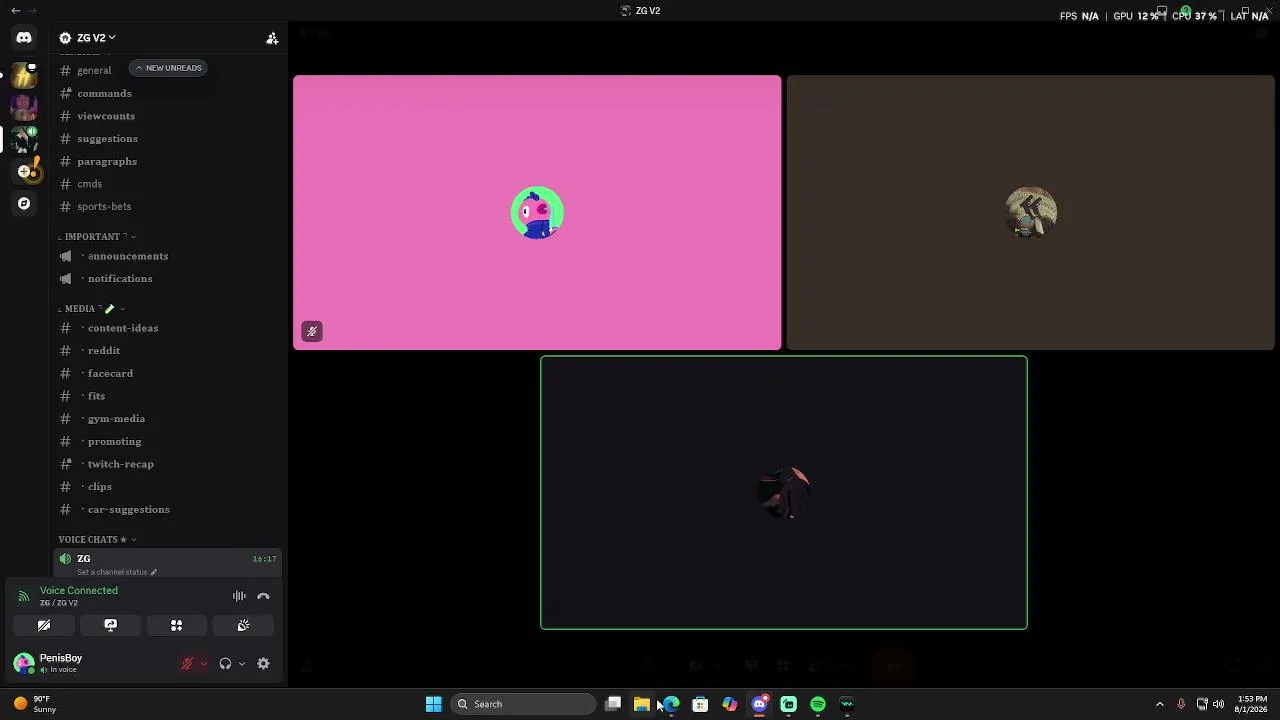
Task: Open the green chat app in taskbar
Action: pos(789,704)
